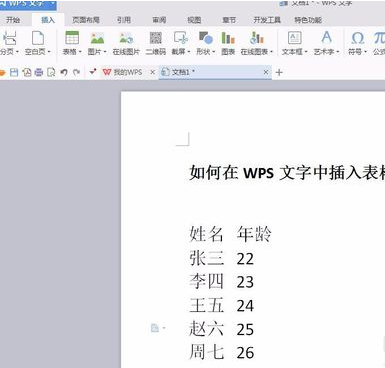Click the 二维码 QR code icon
The image size is (385, 368).
156,38
